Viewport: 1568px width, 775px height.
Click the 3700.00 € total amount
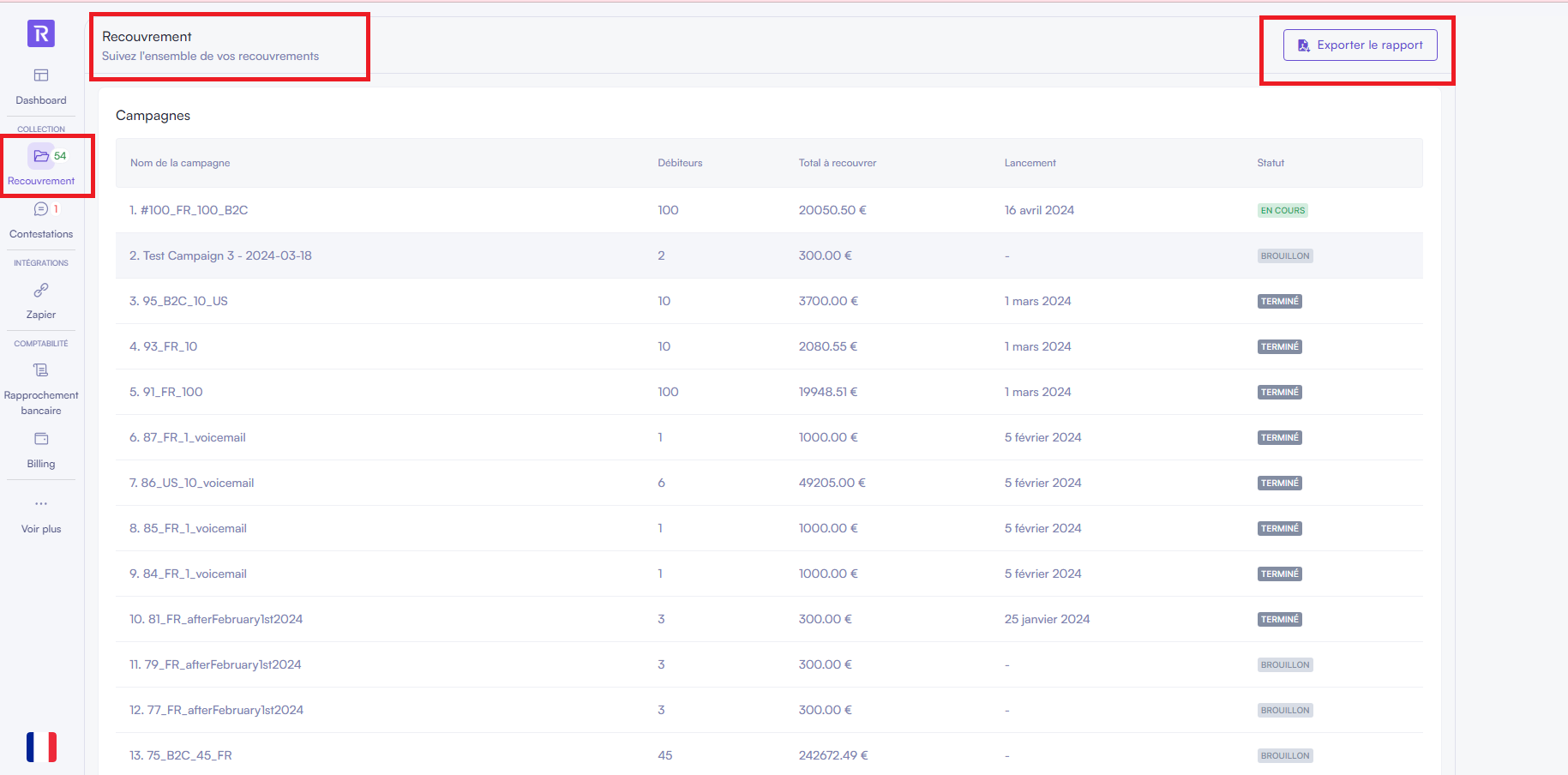[828, 301]
